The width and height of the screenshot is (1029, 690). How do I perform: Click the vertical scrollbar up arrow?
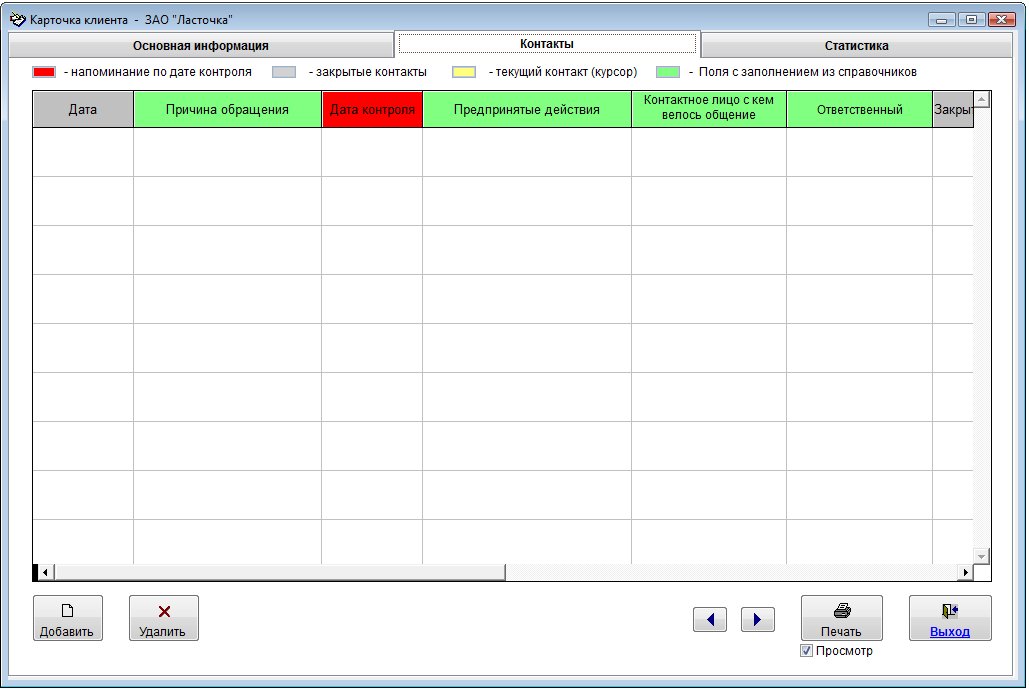click(x=982, y=100)
